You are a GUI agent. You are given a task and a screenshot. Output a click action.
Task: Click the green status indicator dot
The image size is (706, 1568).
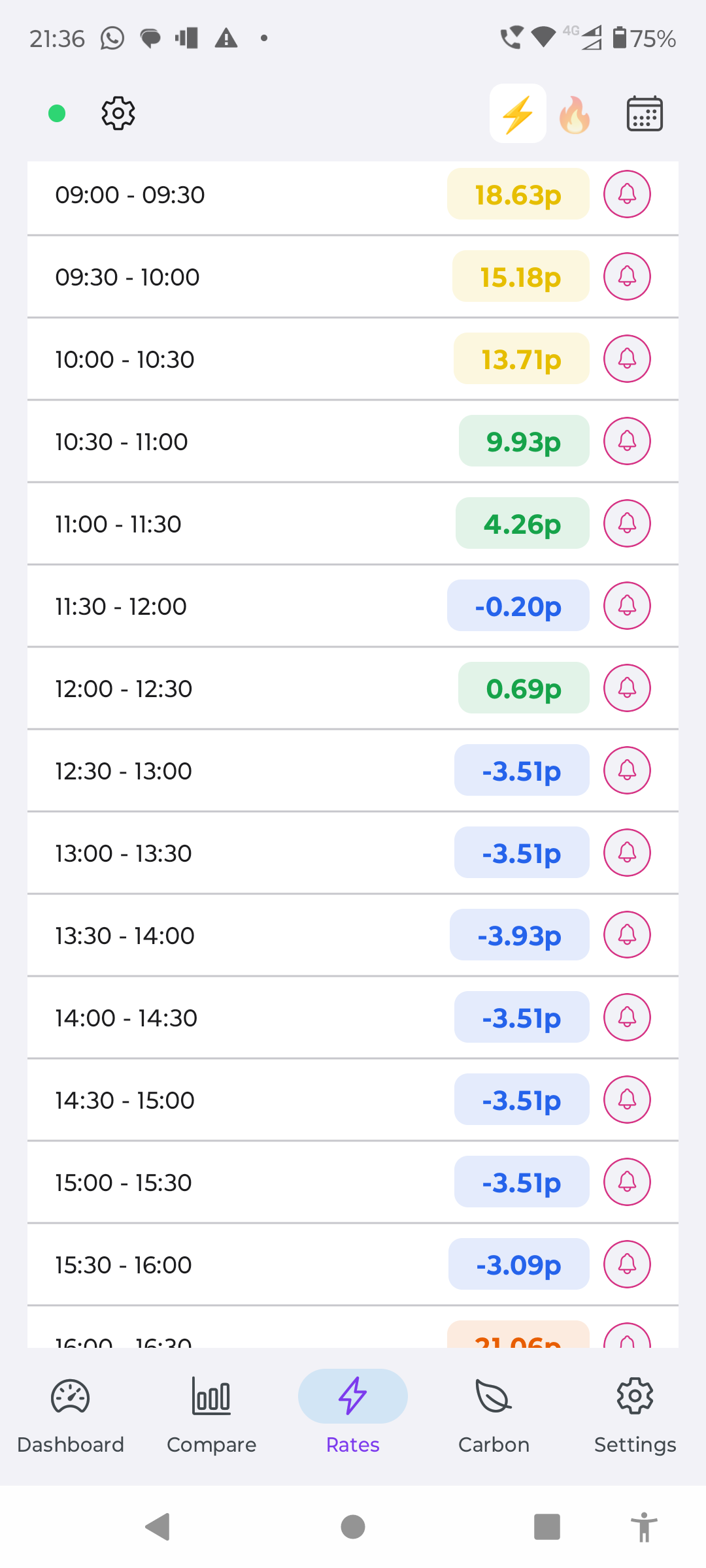tap(57, 114)
